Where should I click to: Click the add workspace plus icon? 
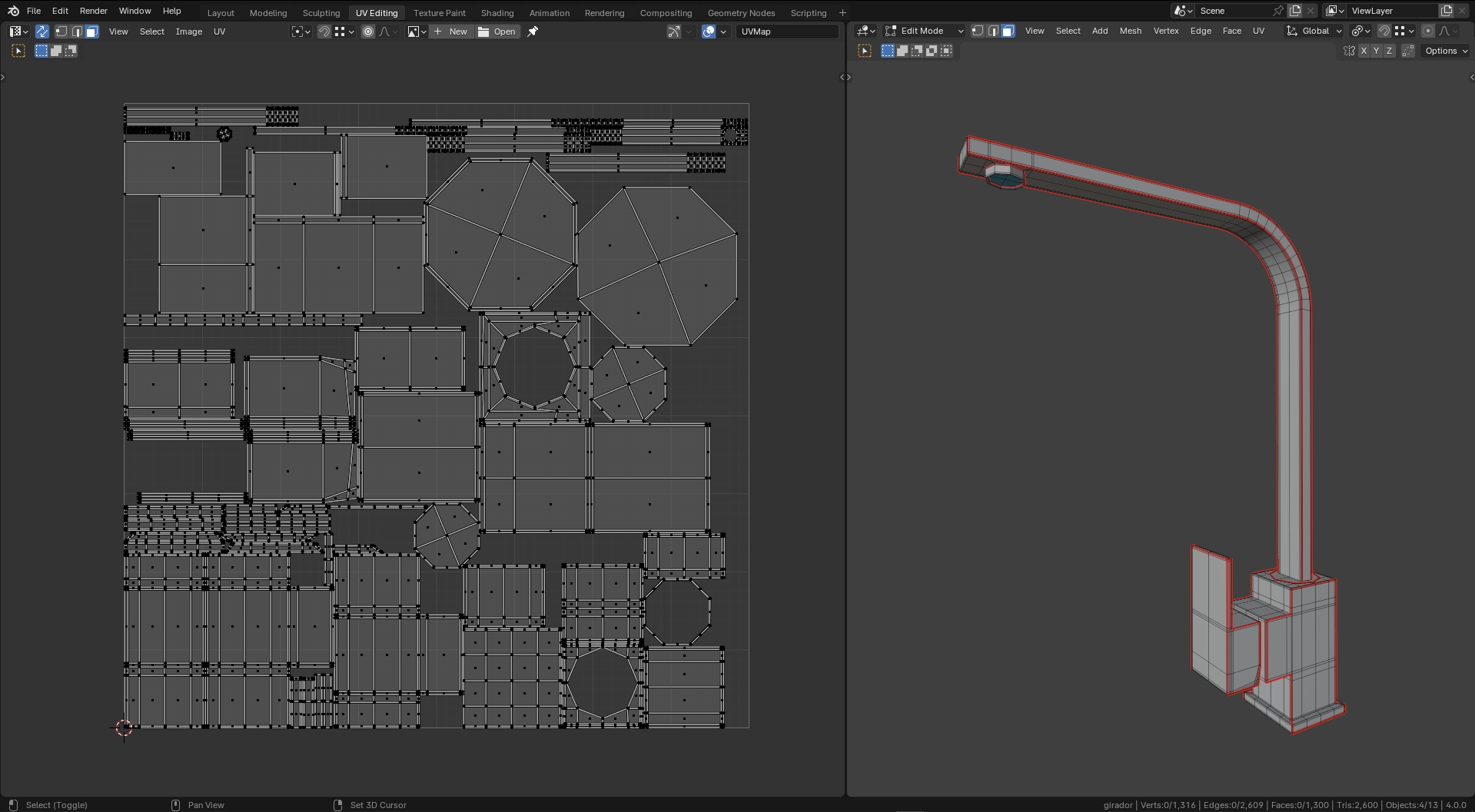842,12
